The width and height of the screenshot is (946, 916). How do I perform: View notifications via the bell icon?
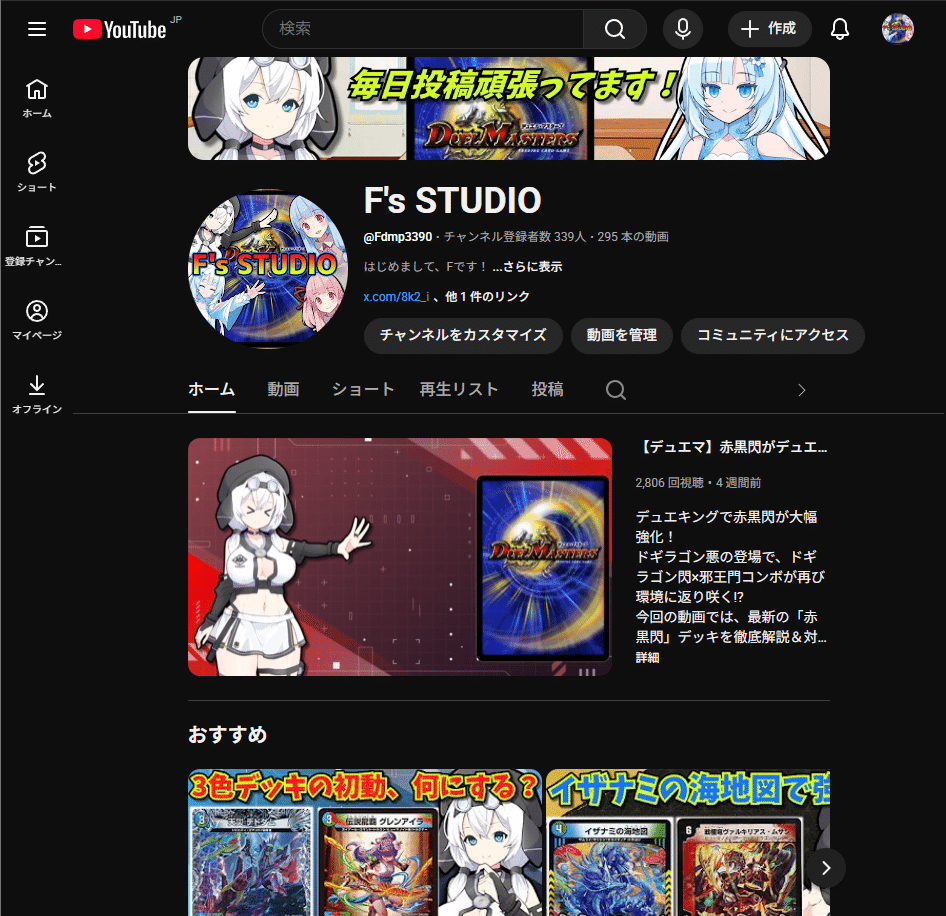point(840,29)
